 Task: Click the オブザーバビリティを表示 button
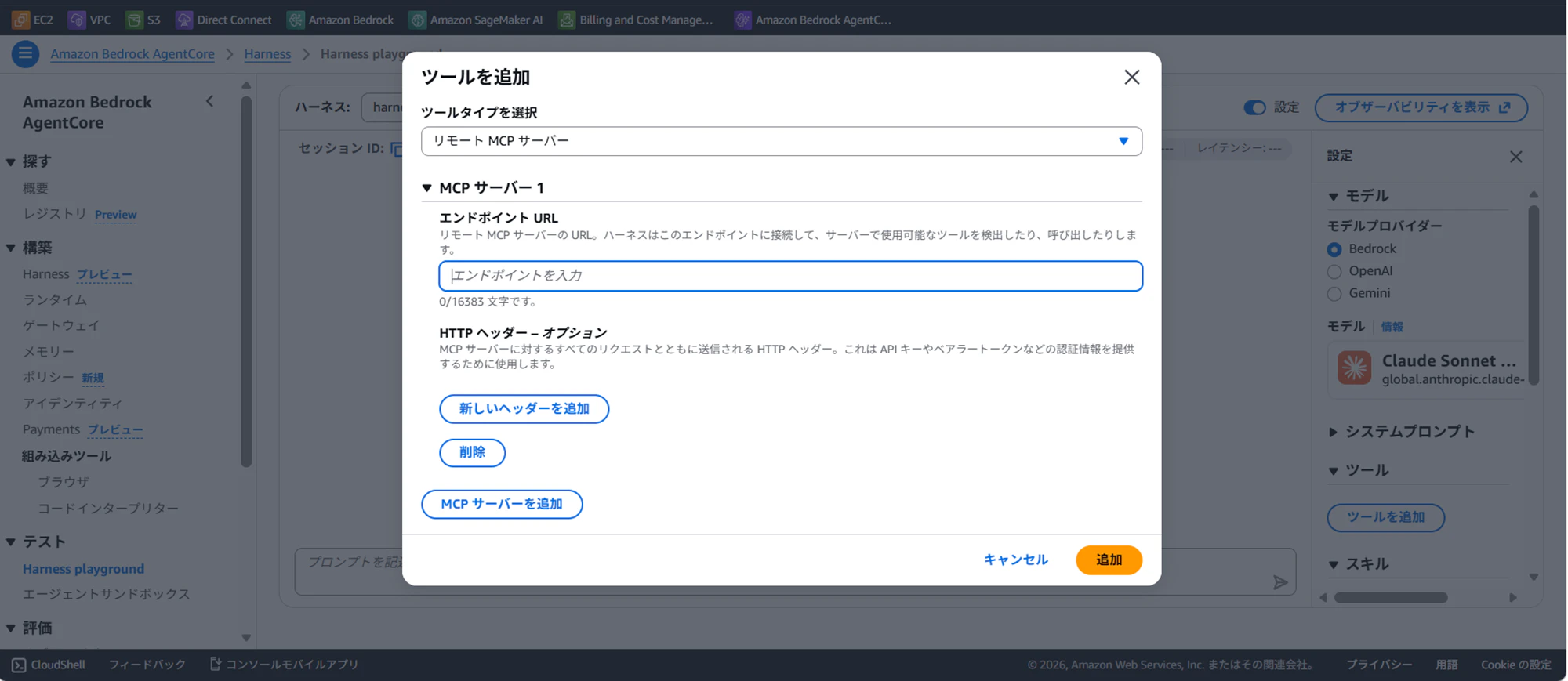(x=1421, y=107)
